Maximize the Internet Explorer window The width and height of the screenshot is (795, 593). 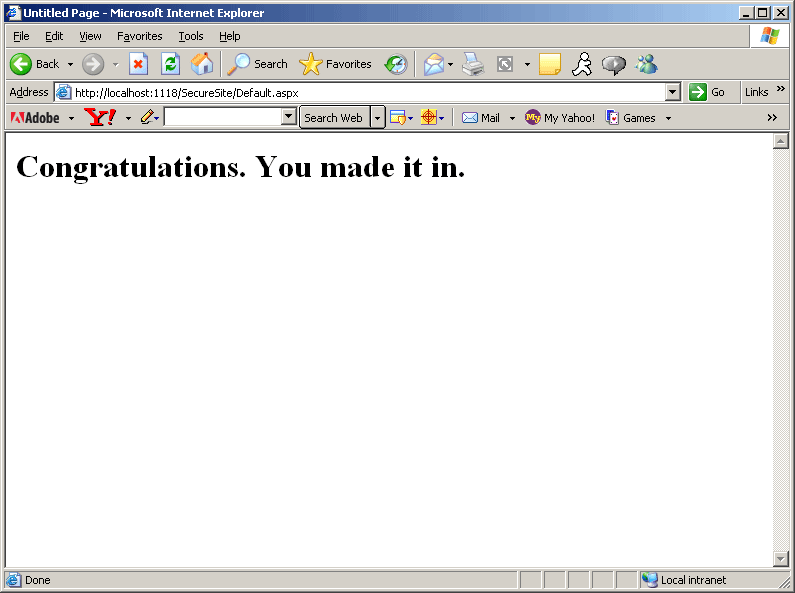(x=763, y=13)
